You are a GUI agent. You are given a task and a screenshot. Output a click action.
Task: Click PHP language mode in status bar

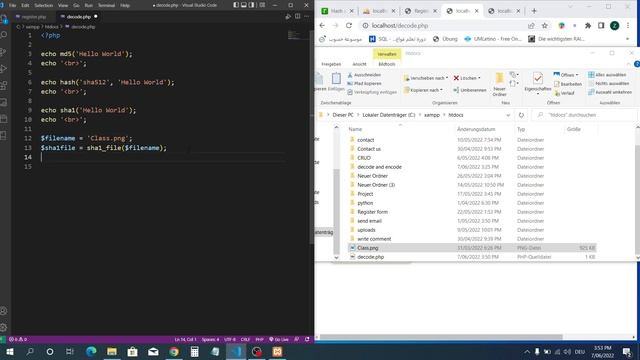point(259,339)
